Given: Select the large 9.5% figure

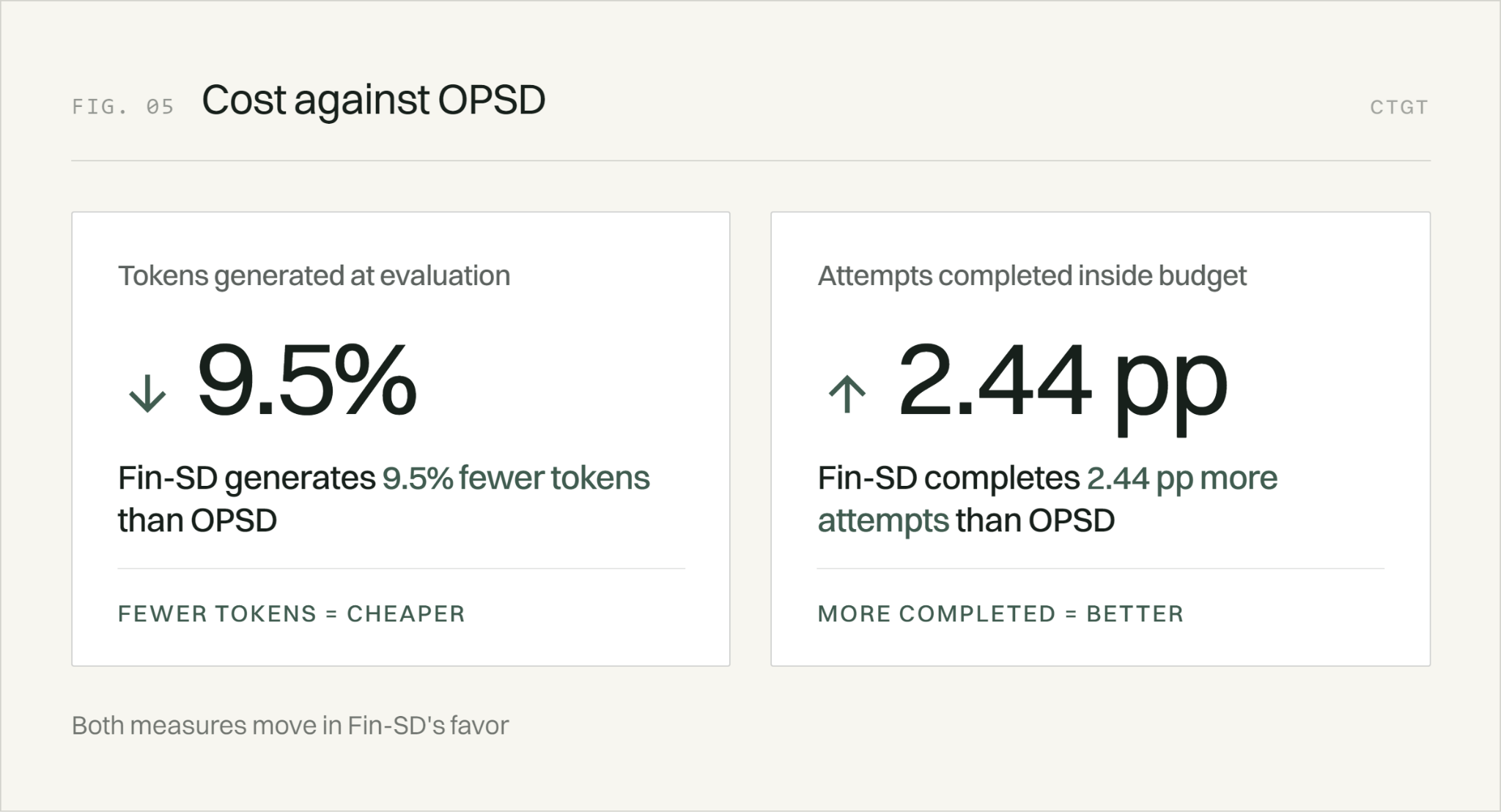Looking at the screenshot, I should (306, 380).
